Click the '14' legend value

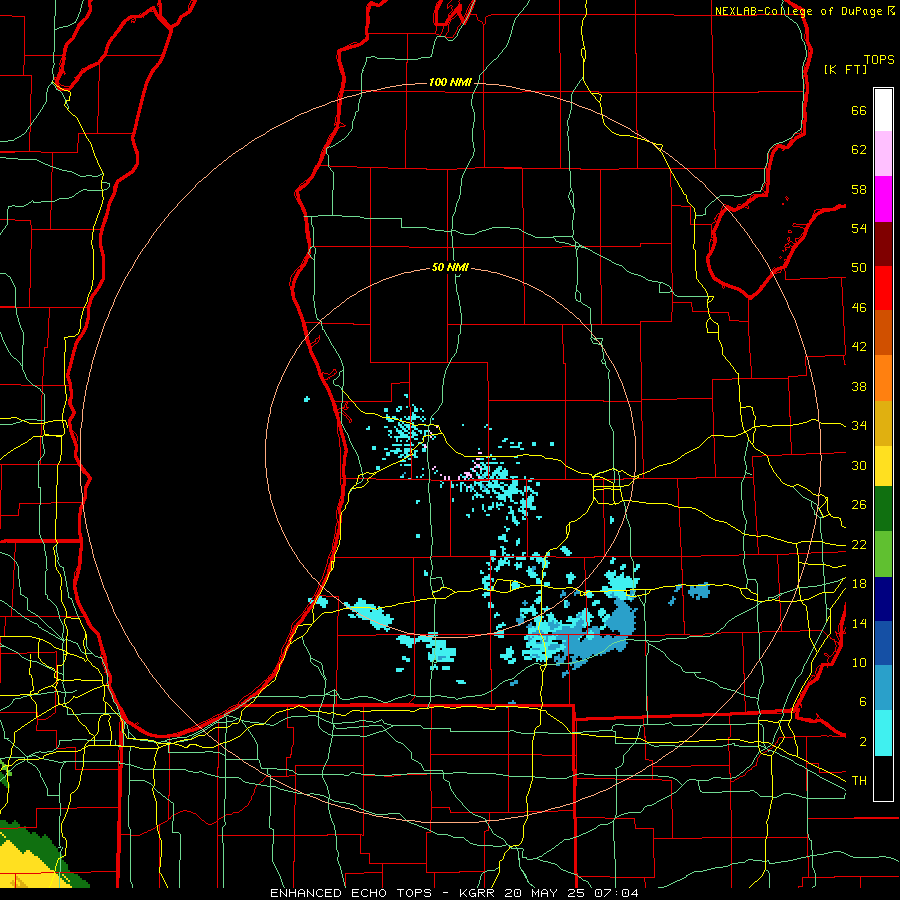pyautogui.click(x=859, y=623)
